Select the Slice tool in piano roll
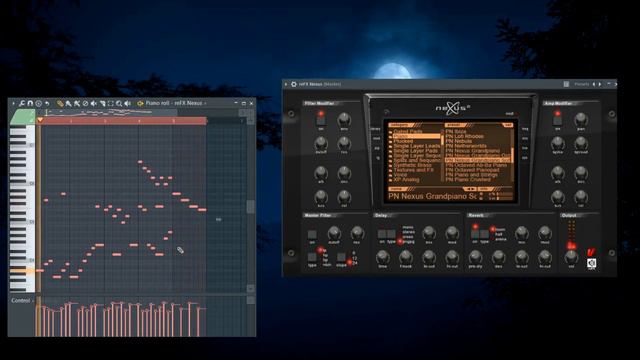The image size is (640, 360). tap(102, 104)
